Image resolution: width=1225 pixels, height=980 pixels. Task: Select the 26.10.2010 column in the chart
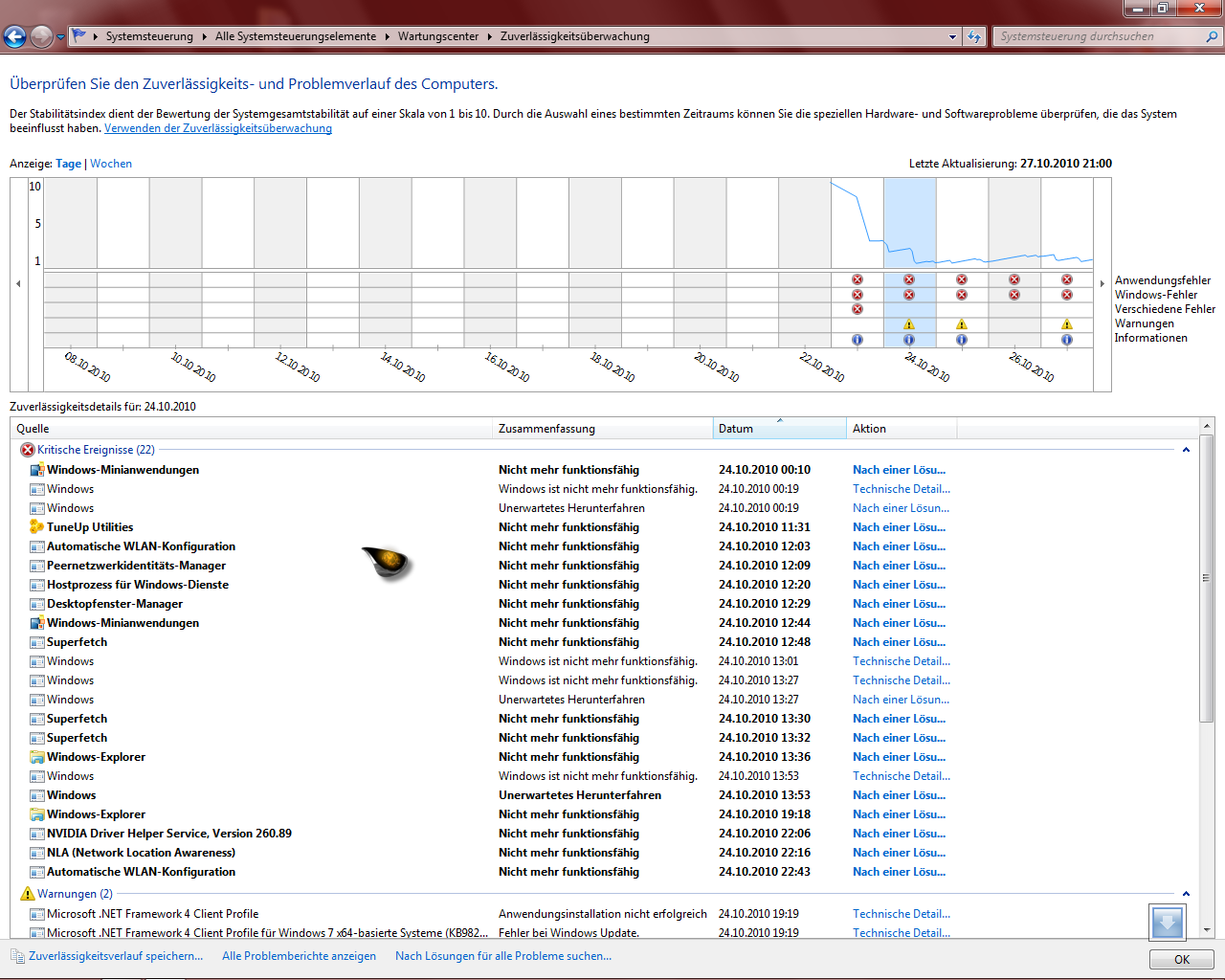point(1014,262)
